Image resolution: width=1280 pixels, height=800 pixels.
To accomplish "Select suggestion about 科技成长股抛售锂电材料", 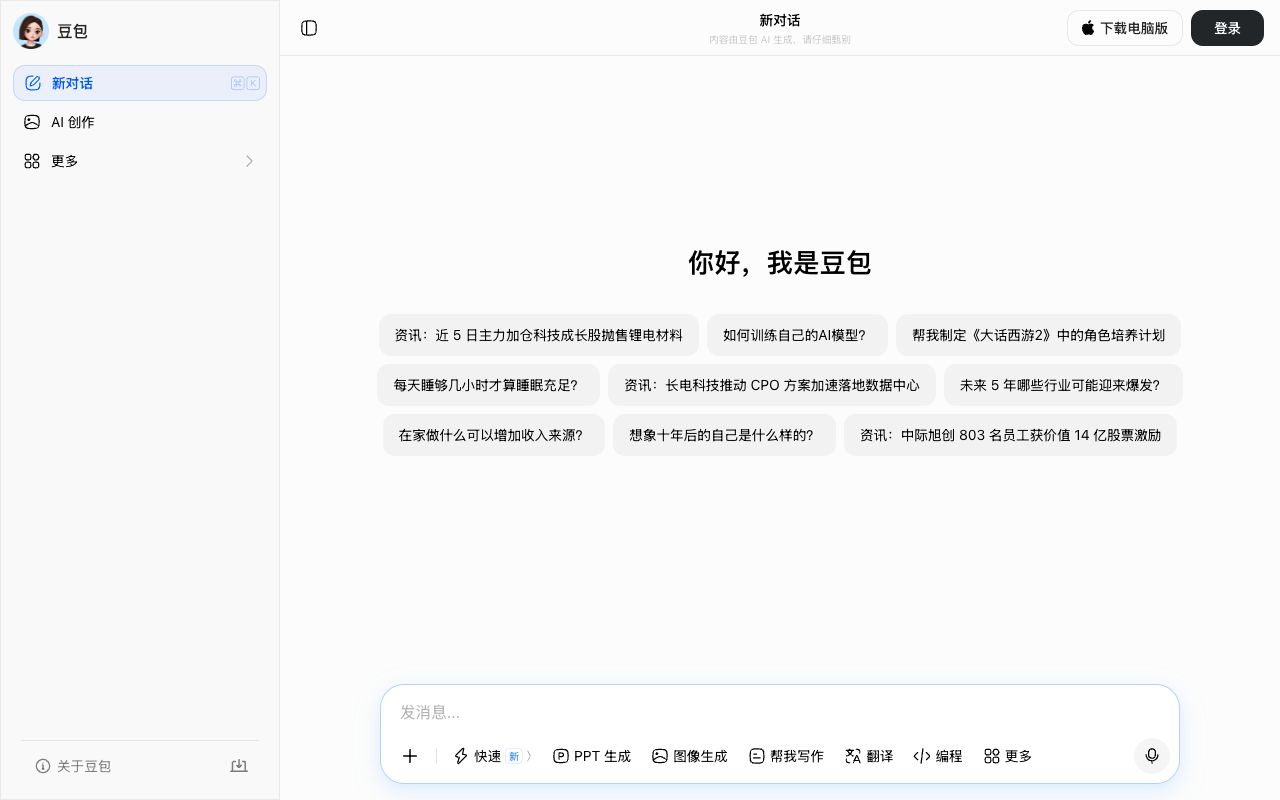I will pyautogui.click(x=539, y=335).
